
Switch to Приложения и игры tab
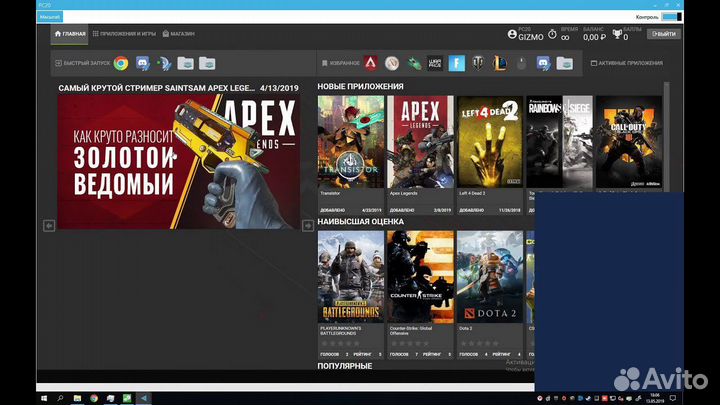[x=124, y=34]
